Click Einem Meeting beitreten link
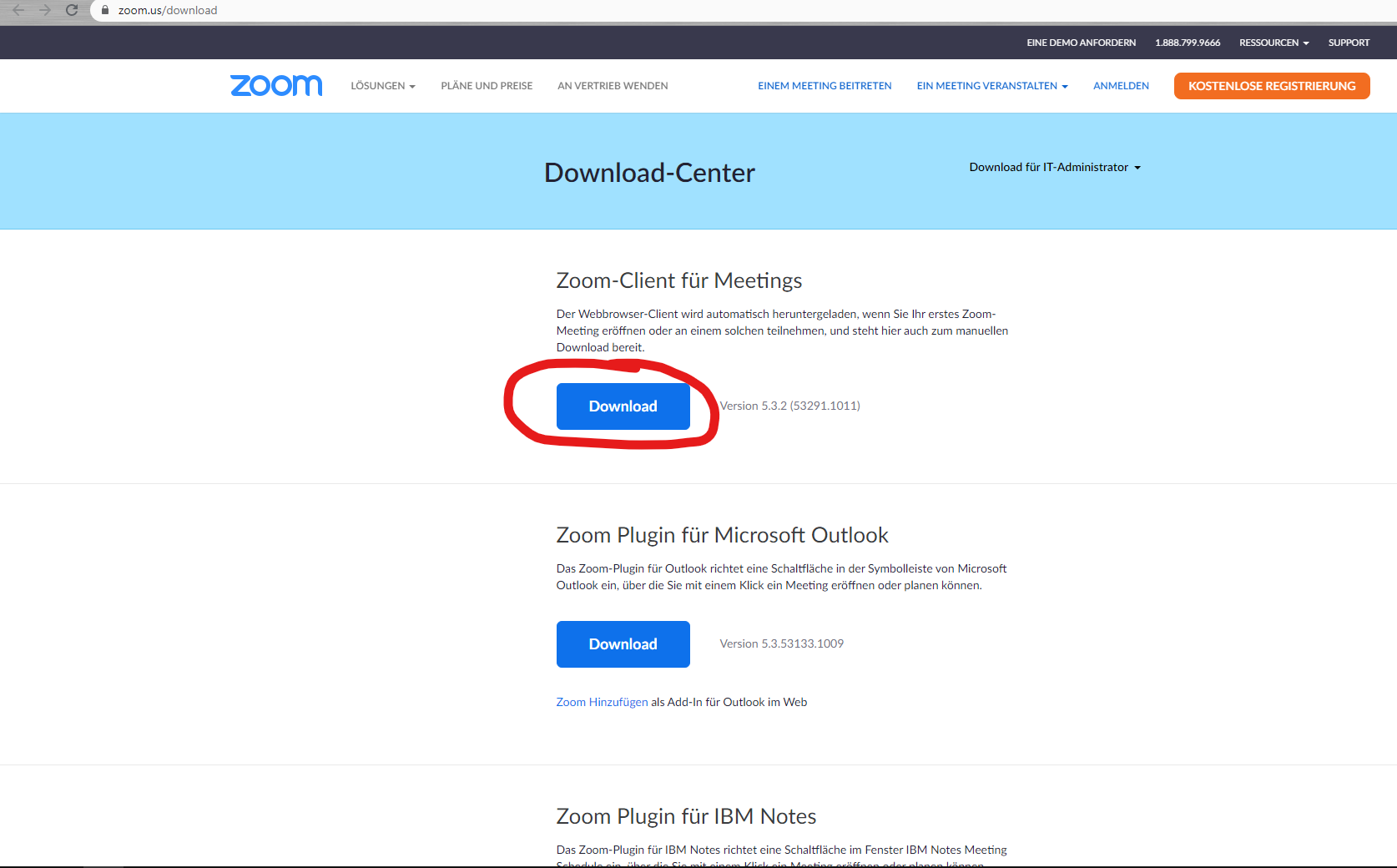 coord(825,86)
